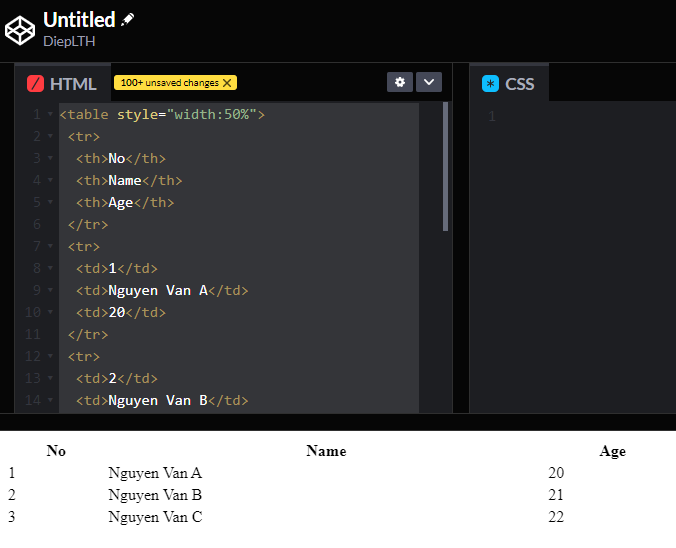Screen dimensions: 676x548
Task: Fold the tr block on line 12
Action: (50, 357)
